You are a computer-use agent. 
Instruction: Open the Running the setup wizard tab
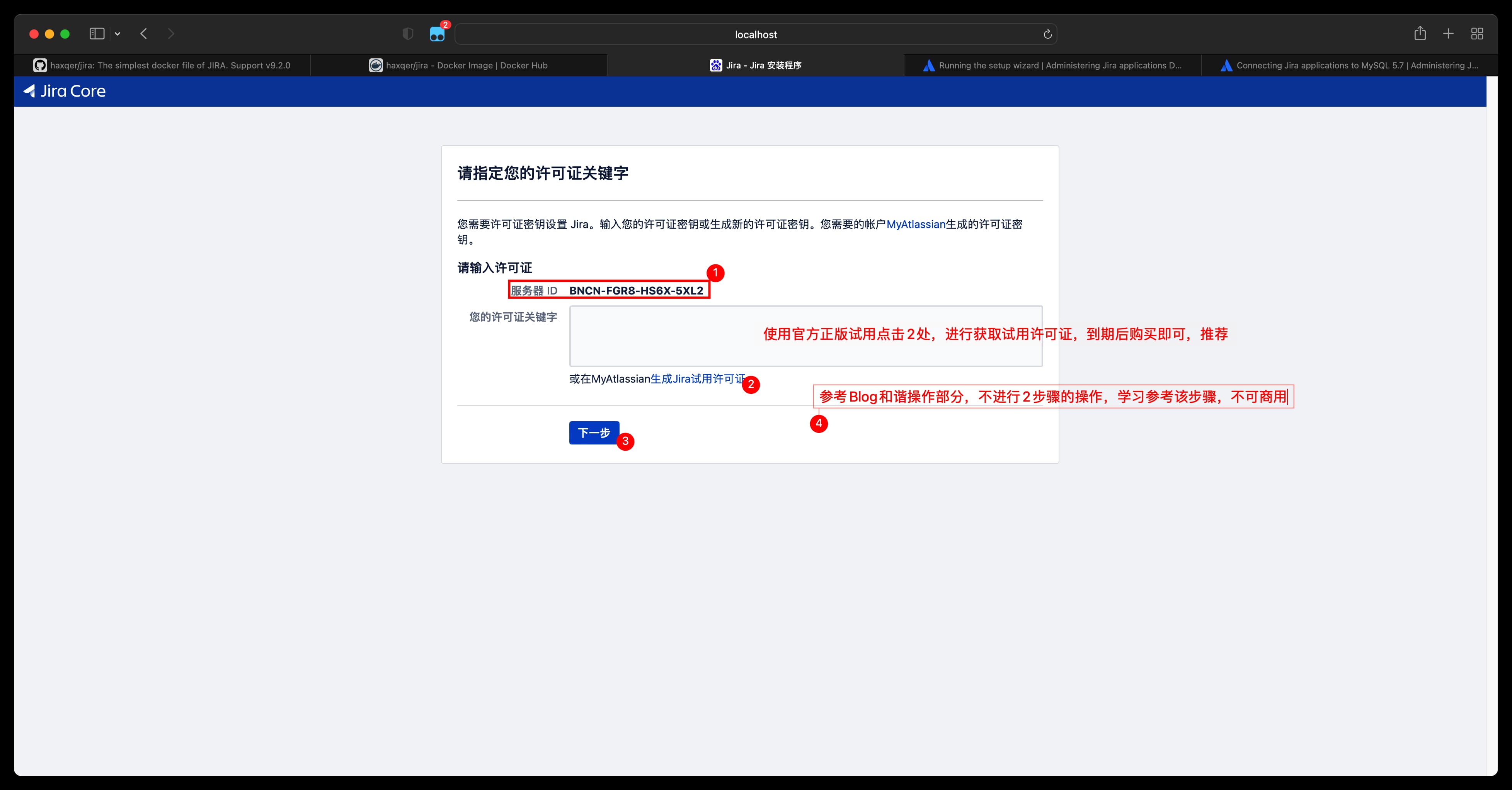pos(1052,65)
